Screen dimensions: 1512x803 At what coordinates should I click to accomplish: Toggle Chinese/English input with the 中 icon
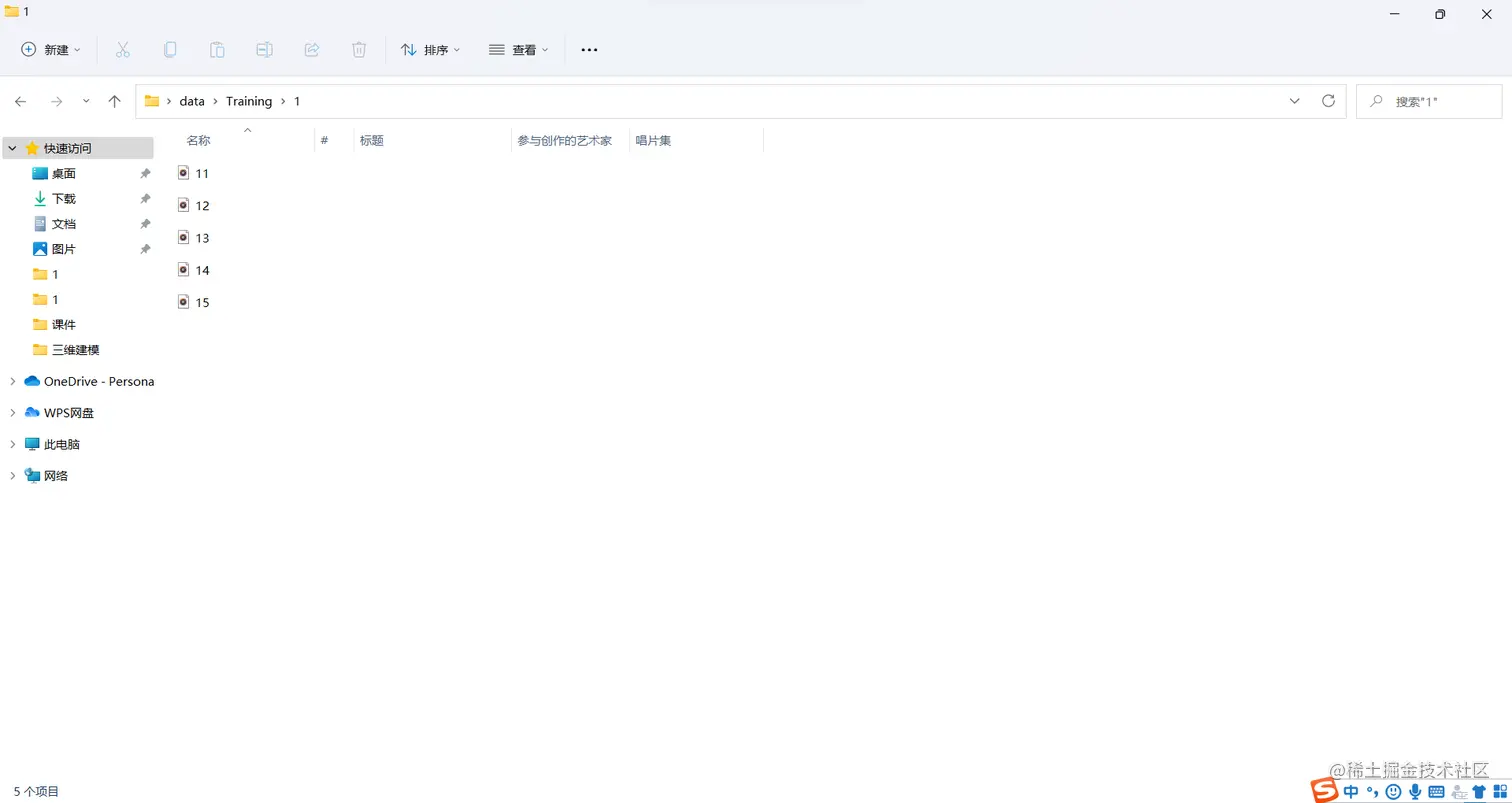point(1351,791)
